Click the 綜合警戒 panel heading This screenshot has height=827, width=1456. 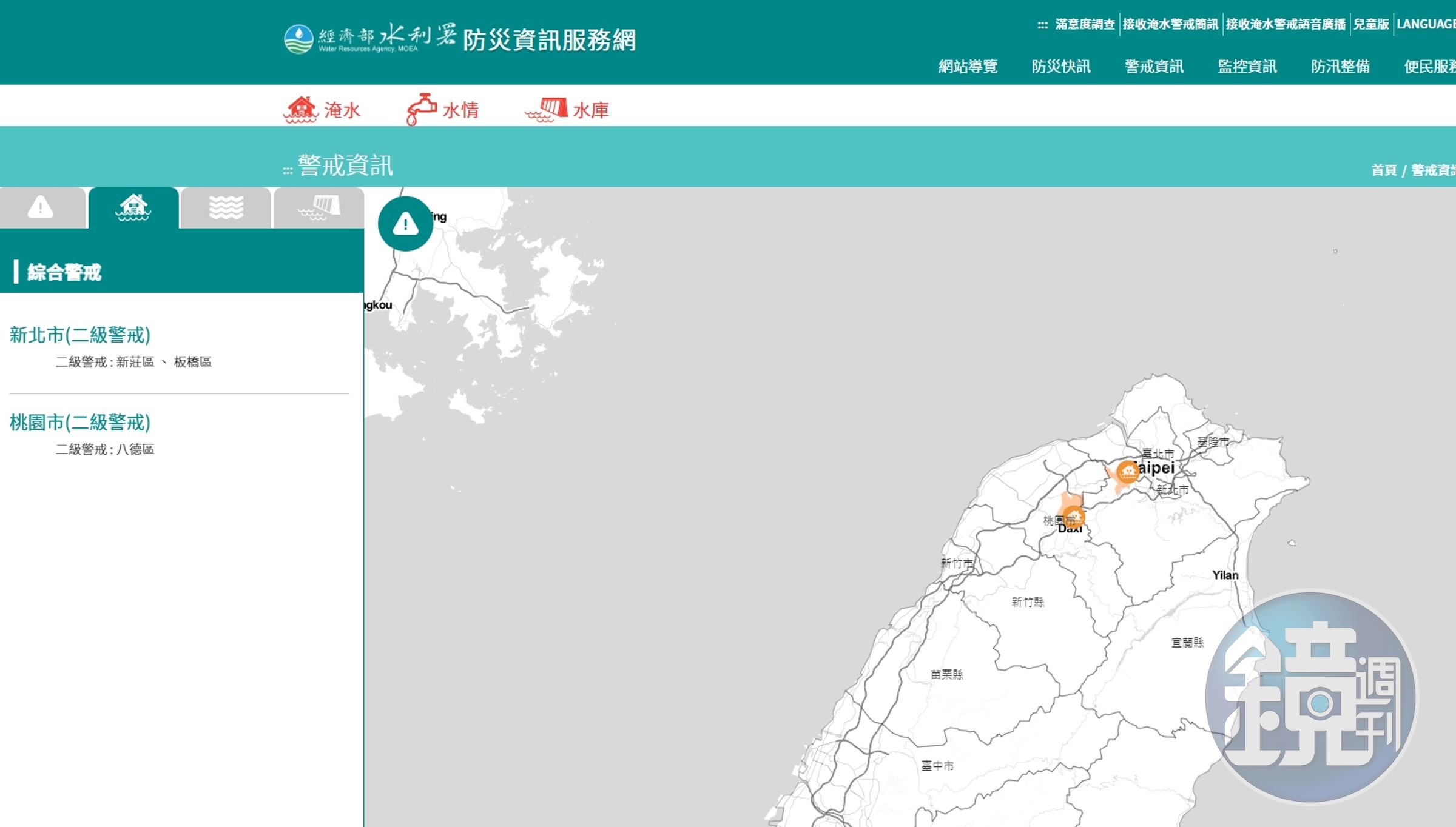[x=64, y=272]
